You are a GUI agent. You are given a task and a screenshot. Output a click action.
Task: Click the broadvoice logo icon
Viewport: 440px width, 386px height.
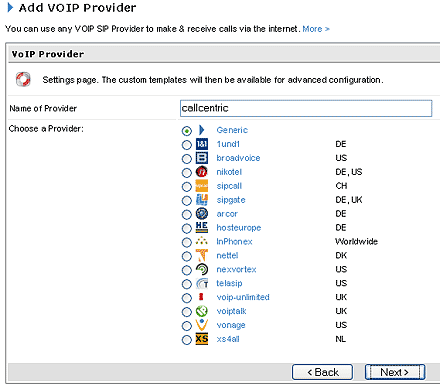202,158
